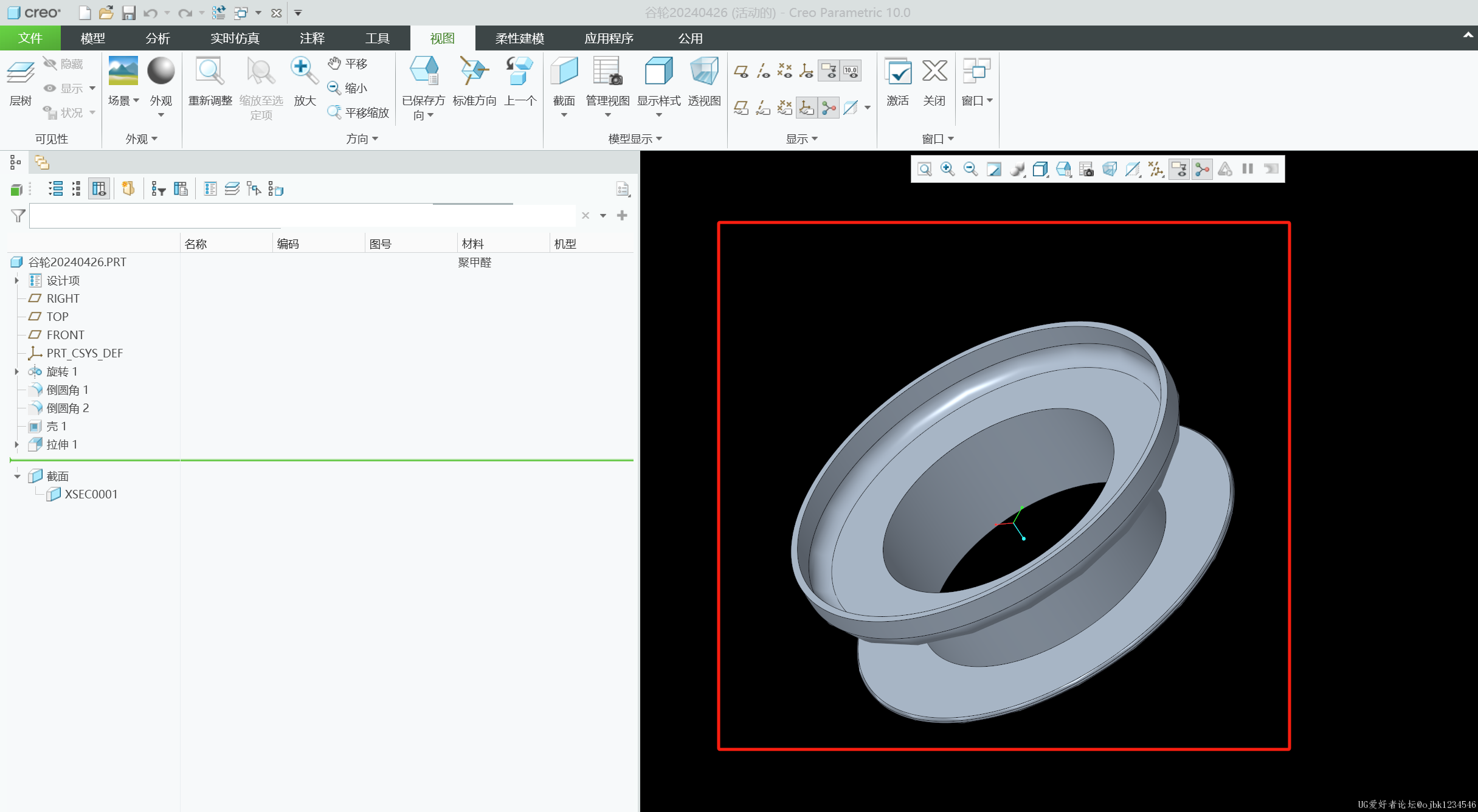The height and width of the screenshot is (812, 1478).
Task: Activate Pan Zoom (平移缩放) tool
Action: (358, 112)
